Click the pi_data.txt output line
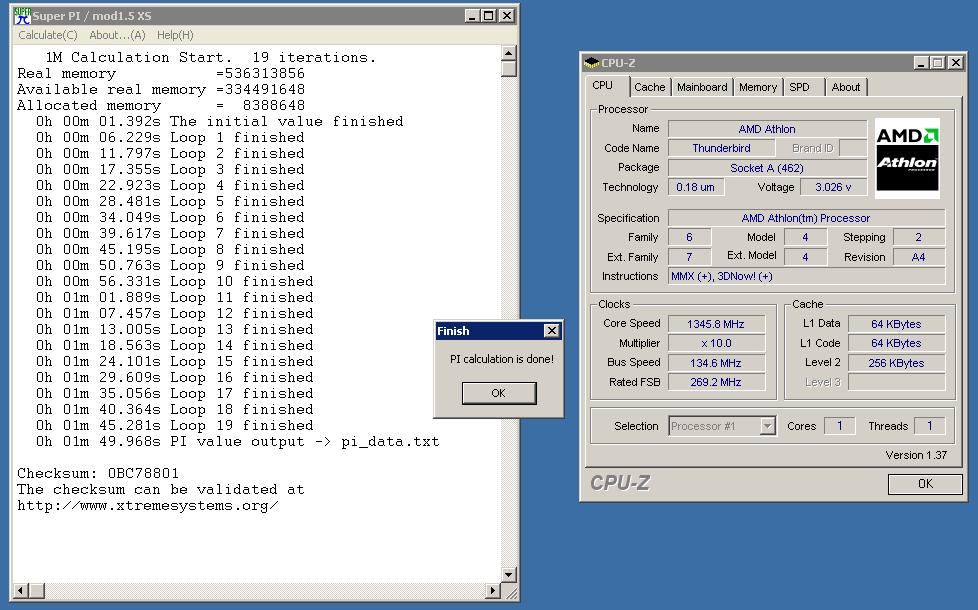 [238, 442]
